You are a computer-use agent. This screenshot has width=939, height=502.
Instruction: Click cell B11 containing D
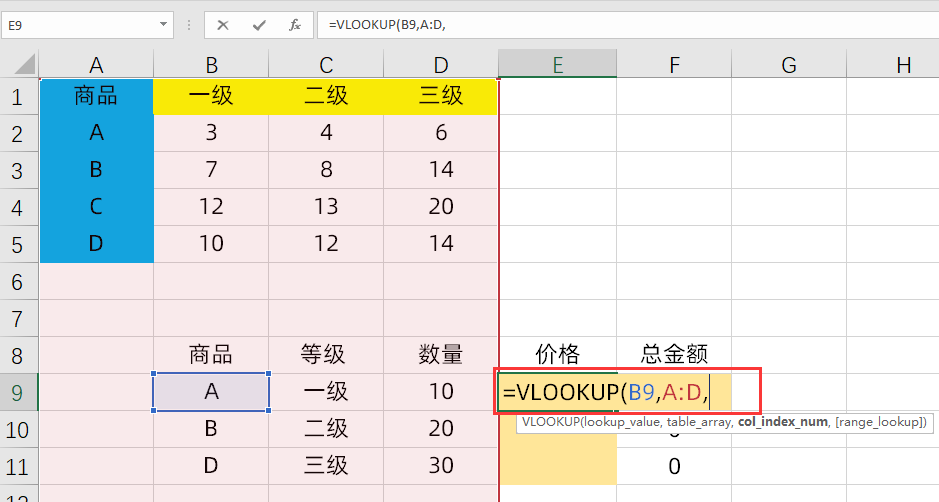point(211,466)
